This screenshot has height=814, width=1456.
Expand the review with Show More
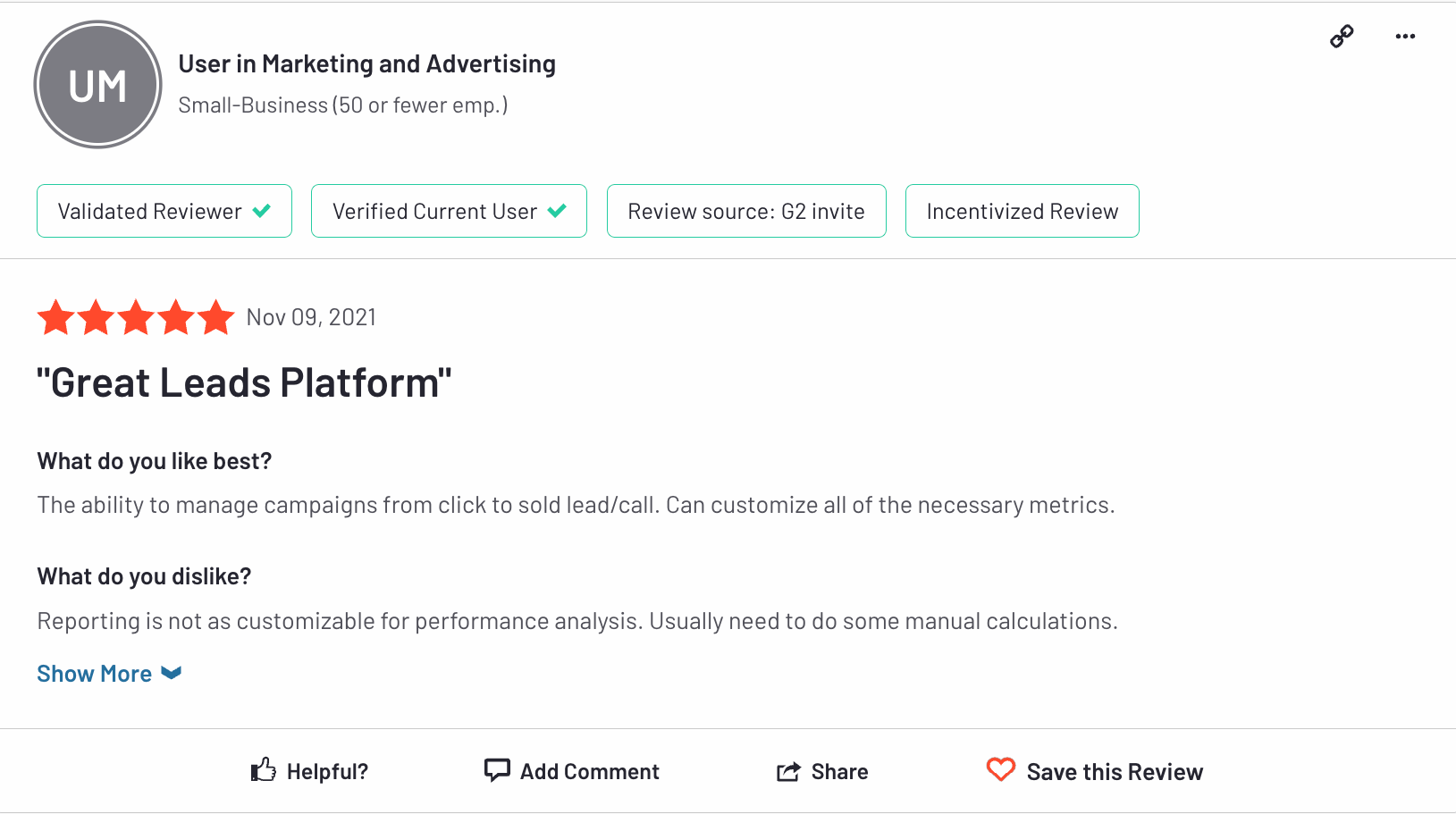pos(95,674)
